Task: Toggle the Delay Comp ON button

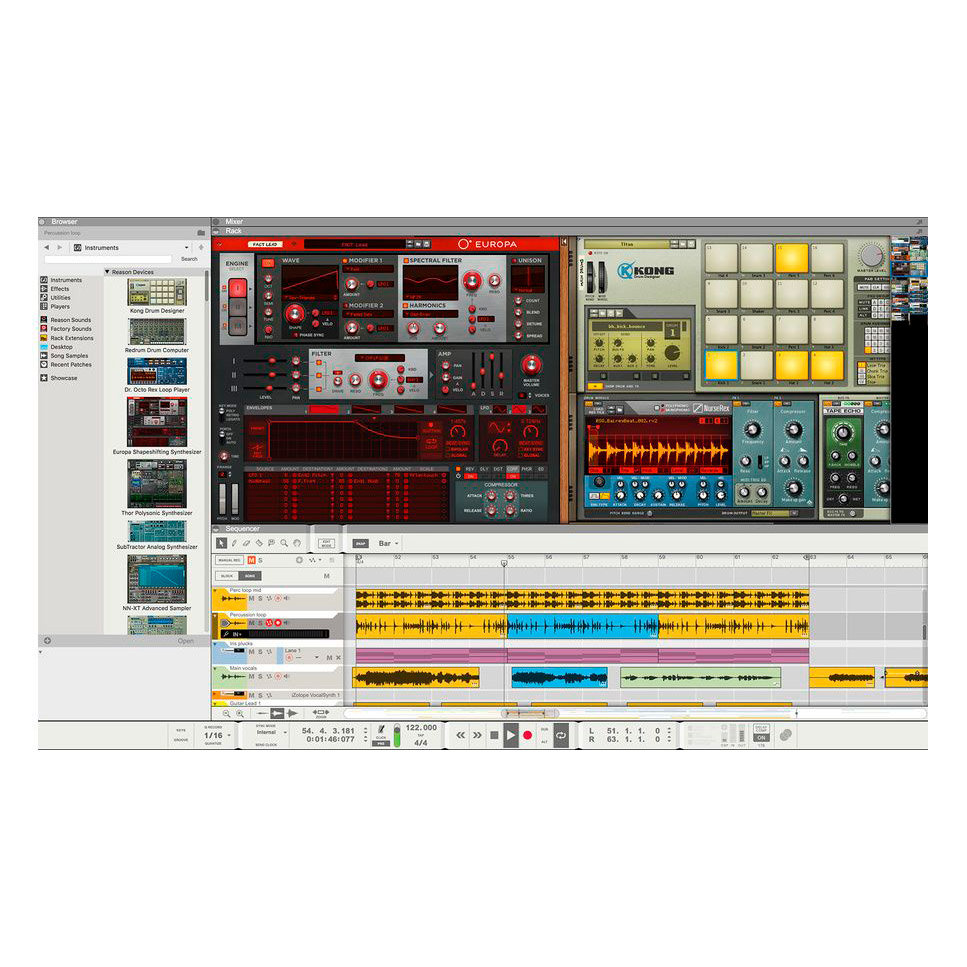Action: tap(761, 737)
